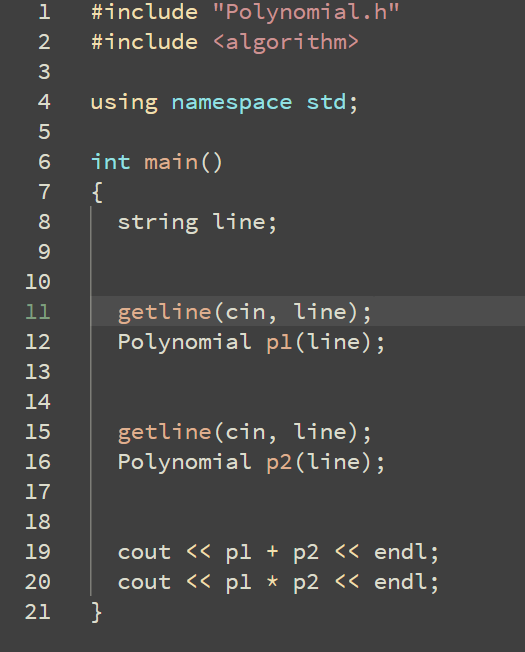This screenshot has height=652, width=525.
Task: Click line number 1 in gutter
Action: click(44, 12)
